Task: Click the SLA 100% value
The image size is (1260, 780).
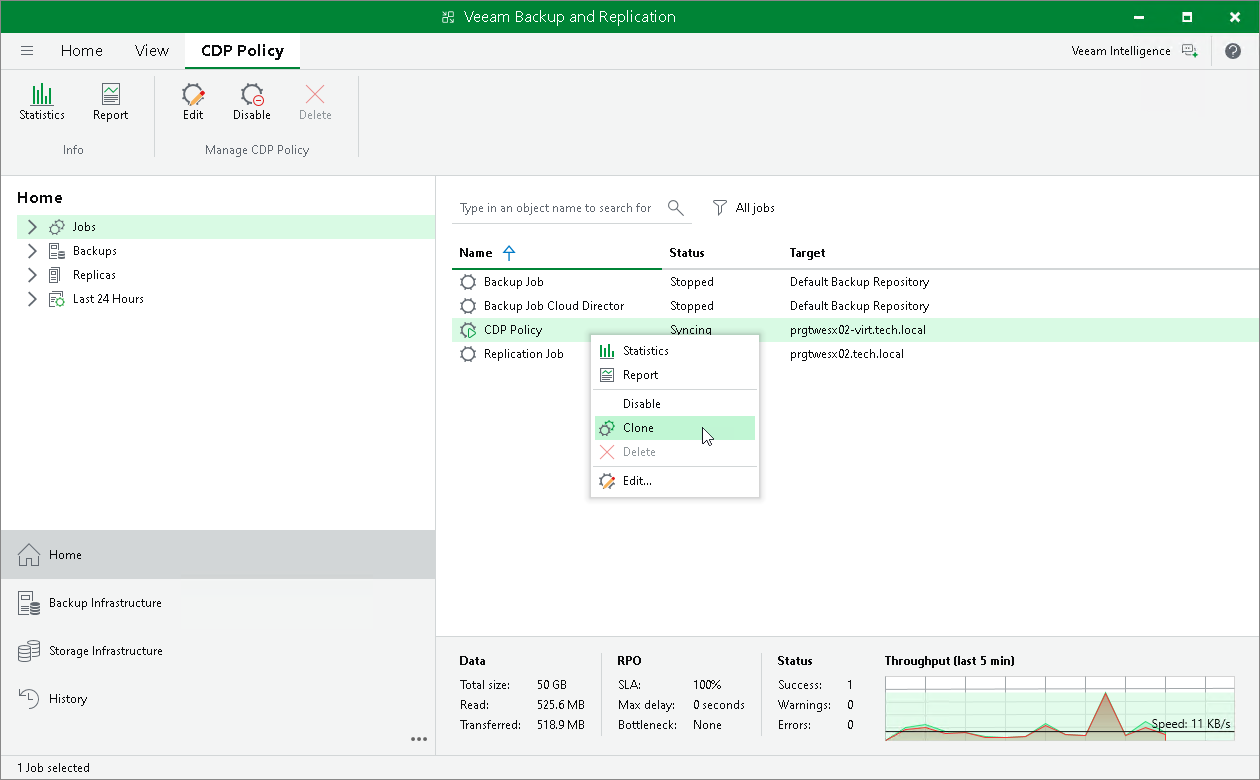Action: coord(707,685)
